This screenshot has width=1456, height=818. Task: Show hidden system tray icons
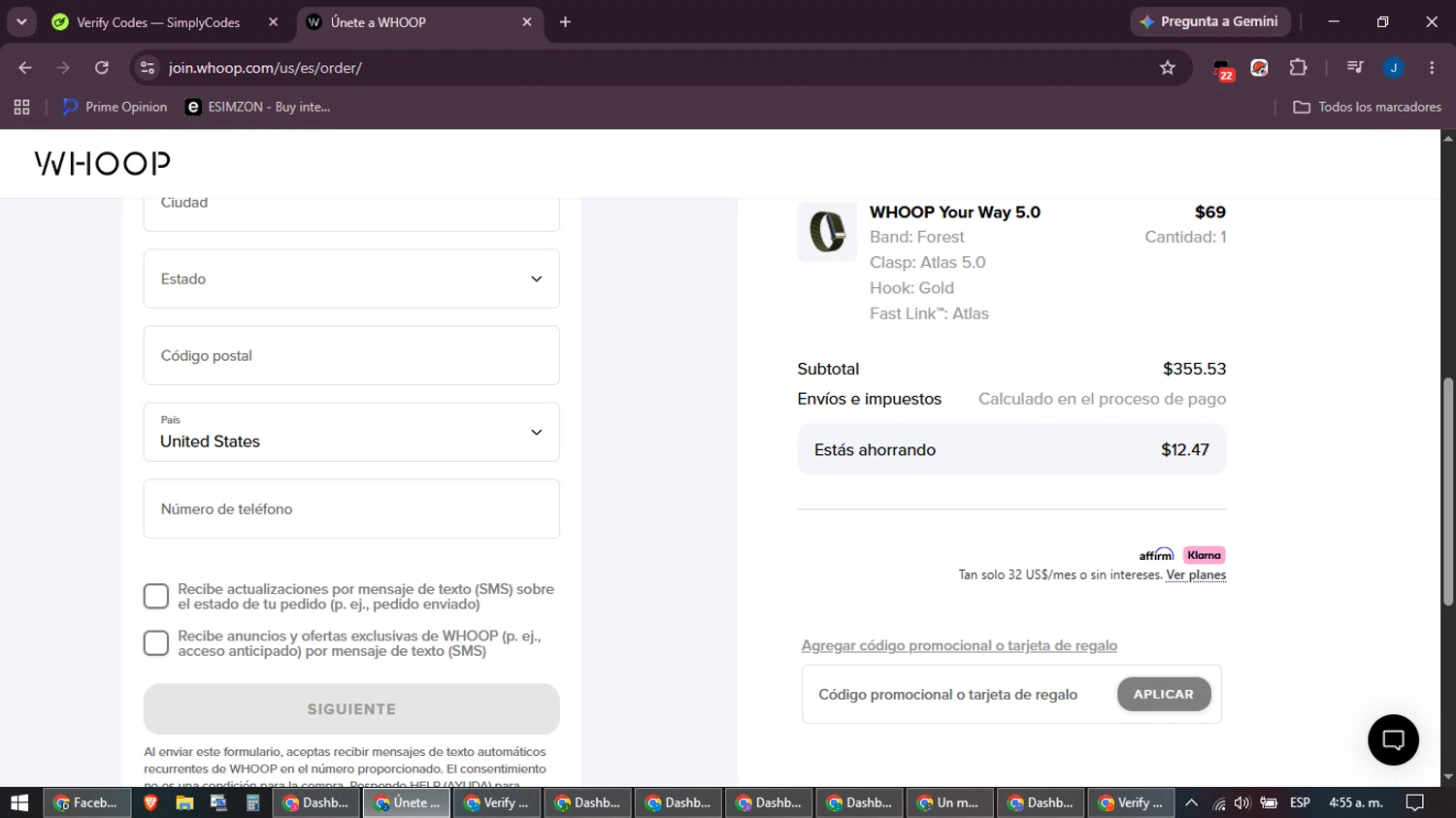click(x=1192, y=803)
